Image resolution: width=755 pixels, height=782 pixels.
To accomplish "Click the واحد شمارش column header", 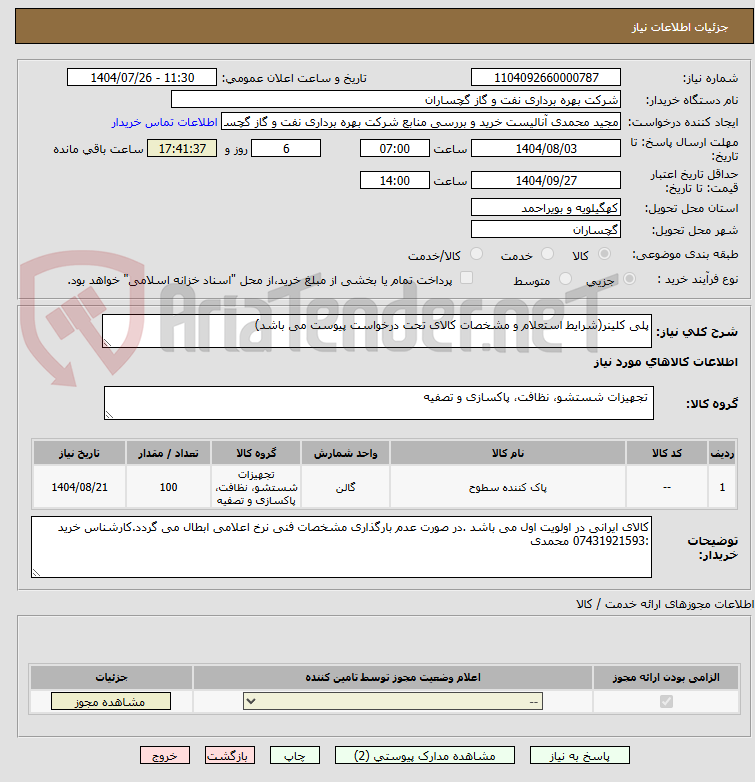I will pyautogui.click(x=345, y=453).
